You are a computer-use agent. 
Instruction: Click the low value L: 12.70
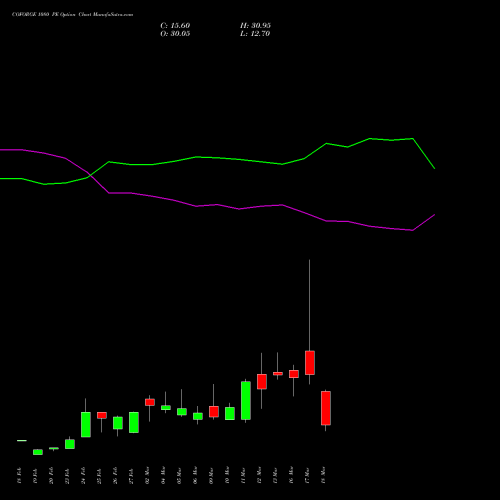pyautogui.click(x=255, y=34)
